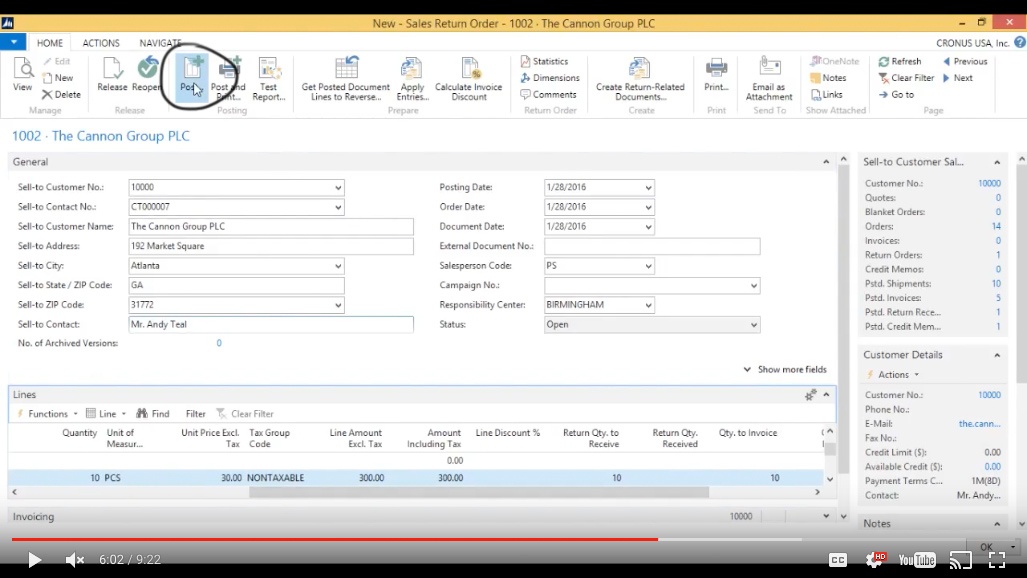Run Calculate Invoice Discount

coord(468,78)
